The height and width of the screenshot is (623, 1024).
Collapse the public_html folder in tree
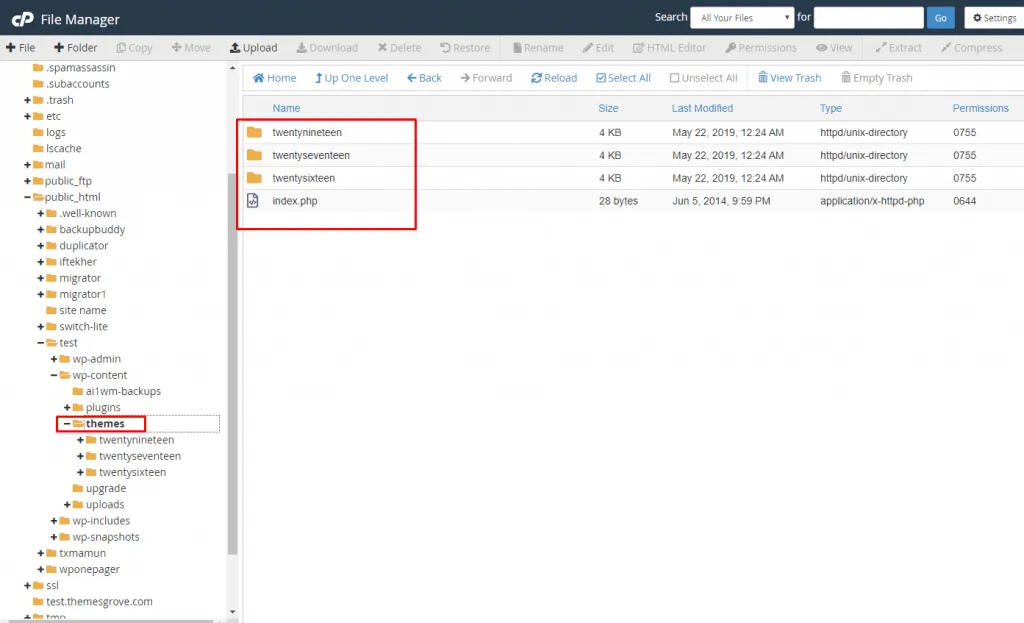[x=27, y=197]
